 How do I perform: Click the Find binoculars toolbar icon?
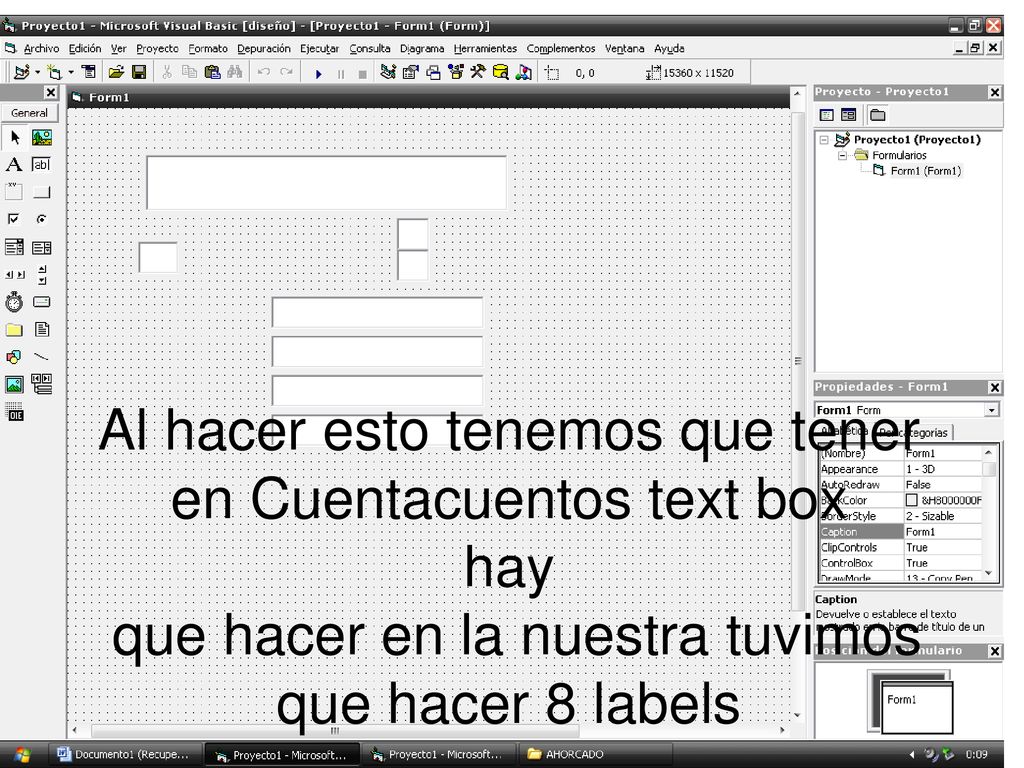tap(235, 72)
